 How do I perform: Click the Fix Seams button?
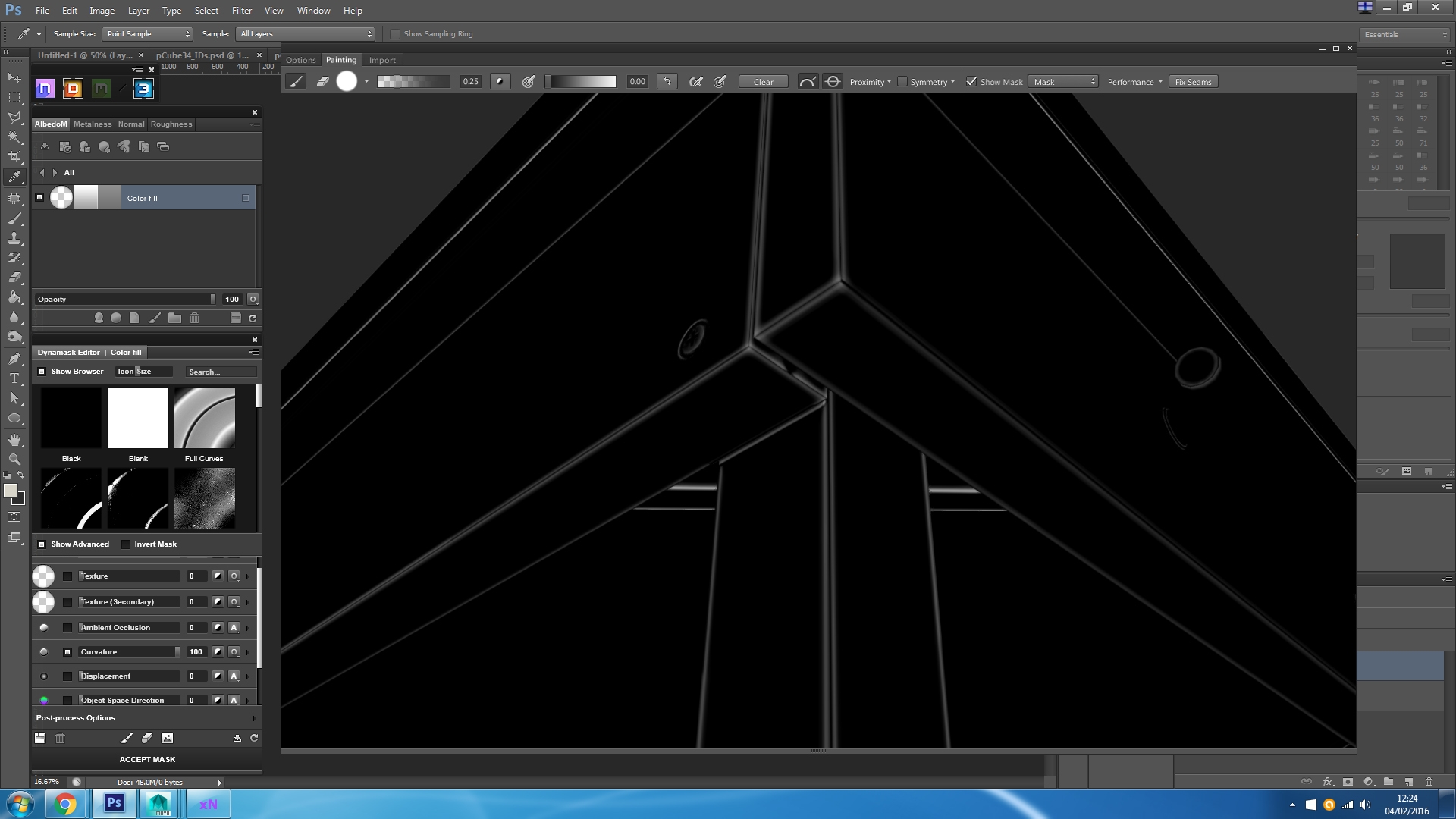click(1193, 82)
